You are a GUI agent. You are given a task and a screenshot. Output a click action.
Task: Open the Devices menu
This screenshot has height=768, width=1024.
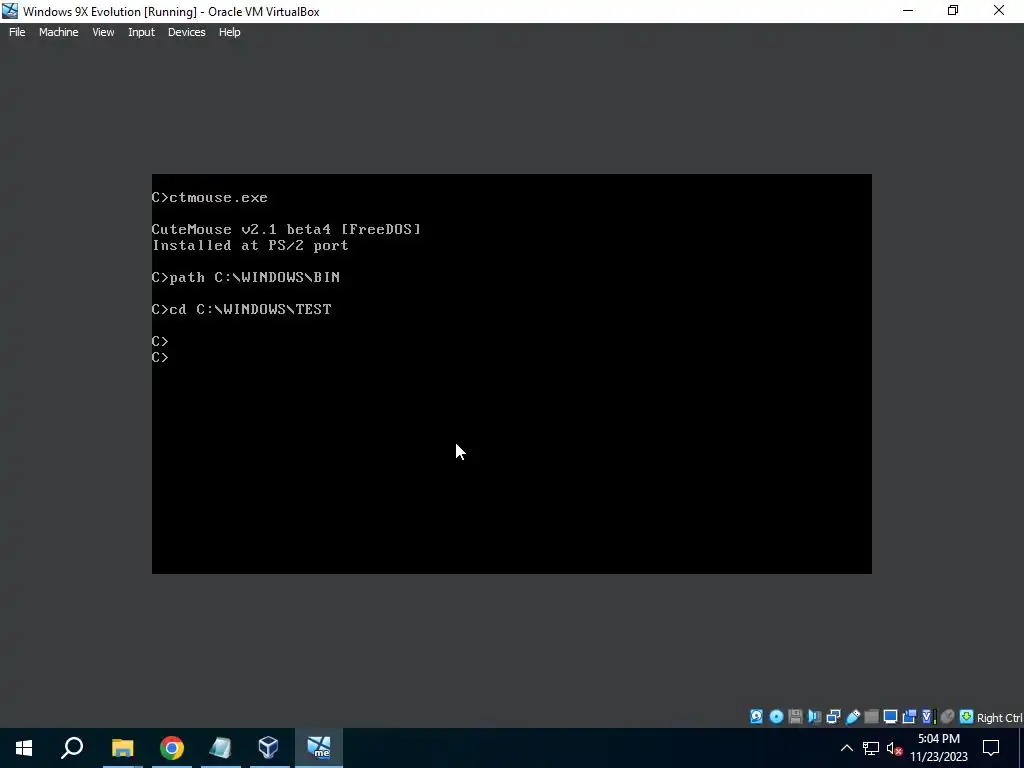(x=186, y=32)
